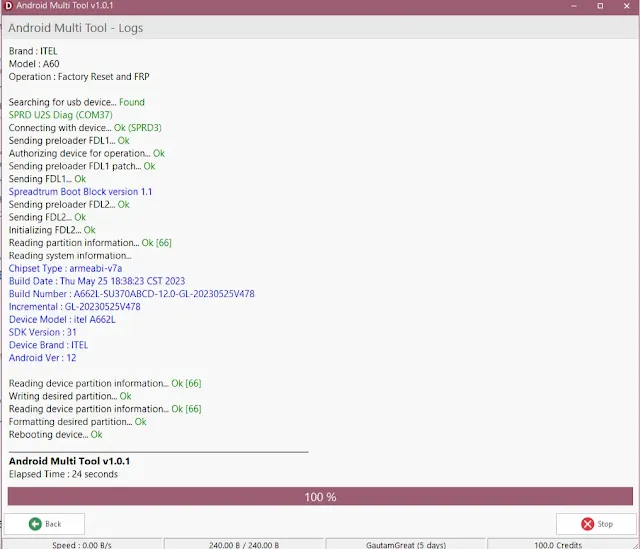Click the 'Sending preloader FDL2... Ok' line
The height and width of the screenshot is (549, 640).
(69, 204)
